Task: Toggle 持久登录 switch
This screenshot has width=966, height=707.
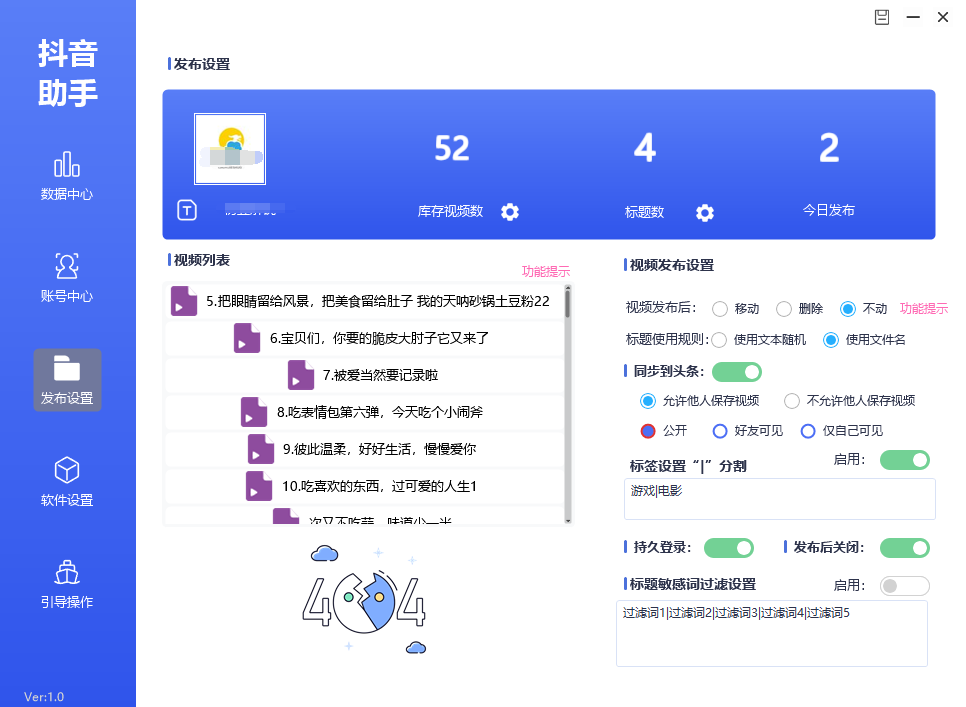Action: tap(729, 548)
